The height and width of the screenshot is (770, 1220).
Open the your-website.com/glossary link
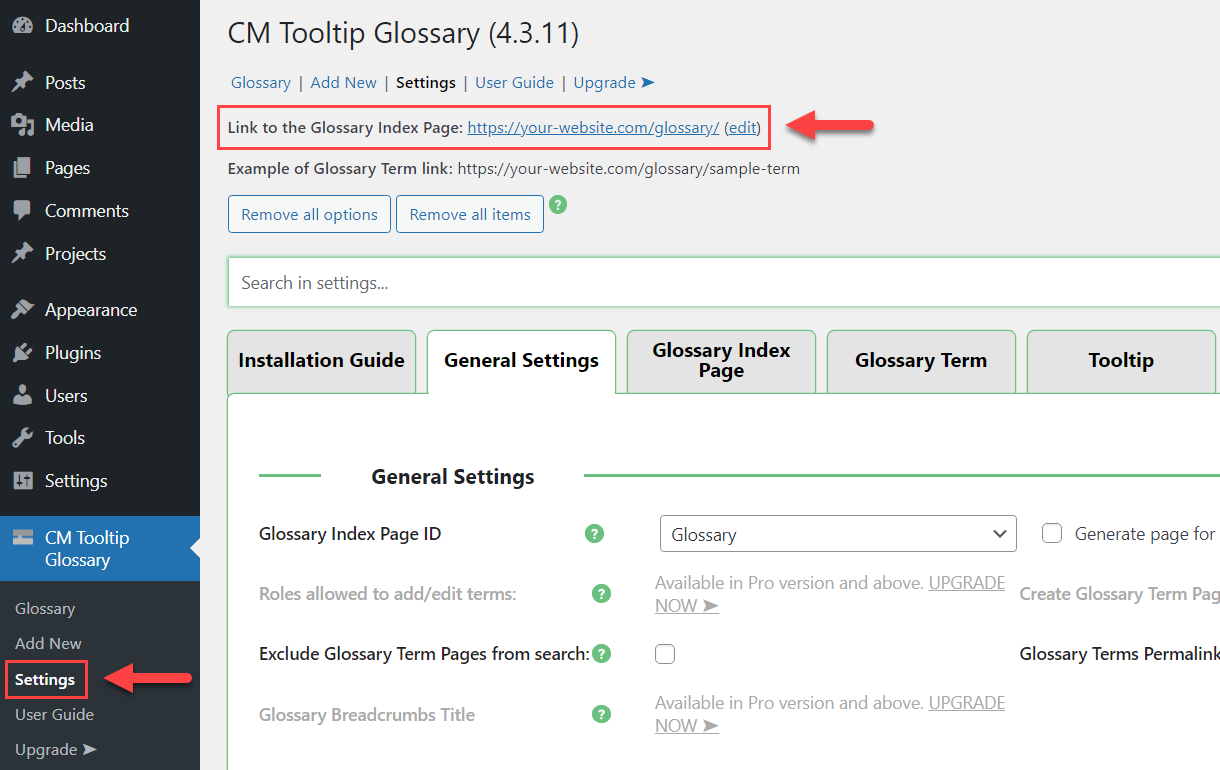(x=593, y=128)
